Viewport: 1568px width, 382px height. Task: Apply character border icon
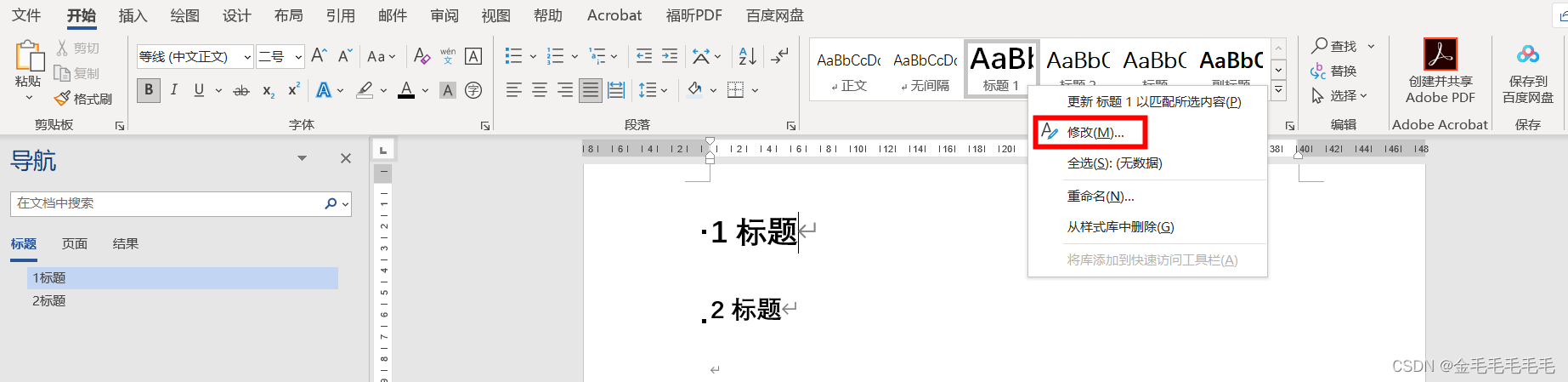[x=473, y=56]
